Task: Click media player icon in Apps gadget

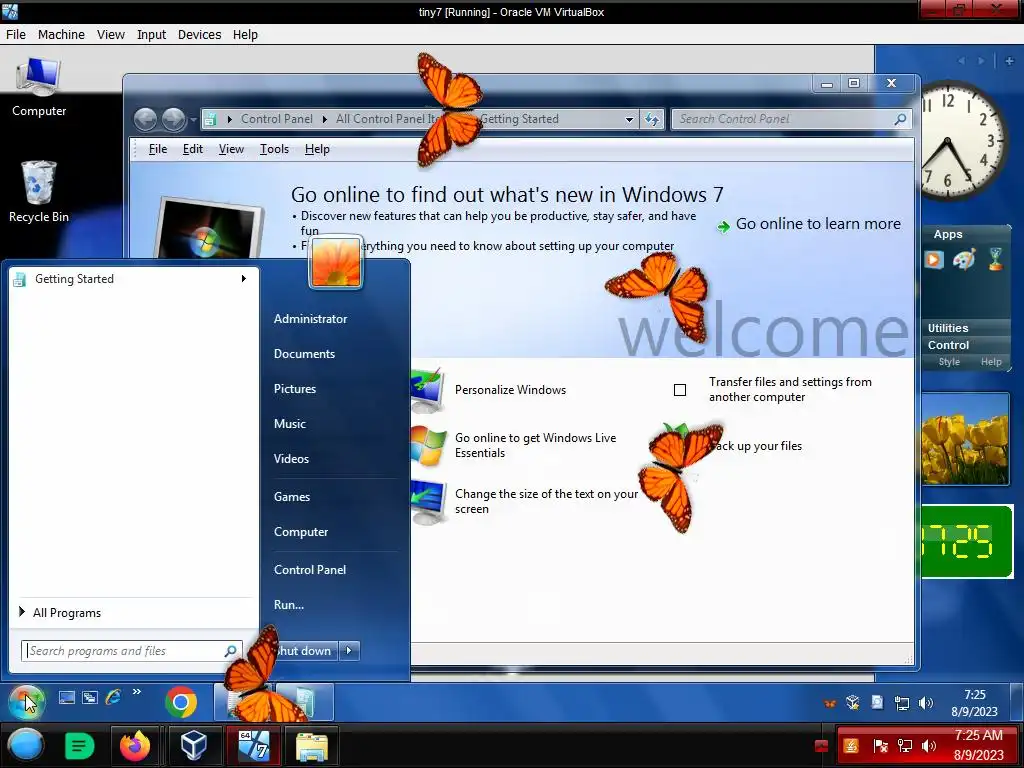Action: click(x=934, y=259)
